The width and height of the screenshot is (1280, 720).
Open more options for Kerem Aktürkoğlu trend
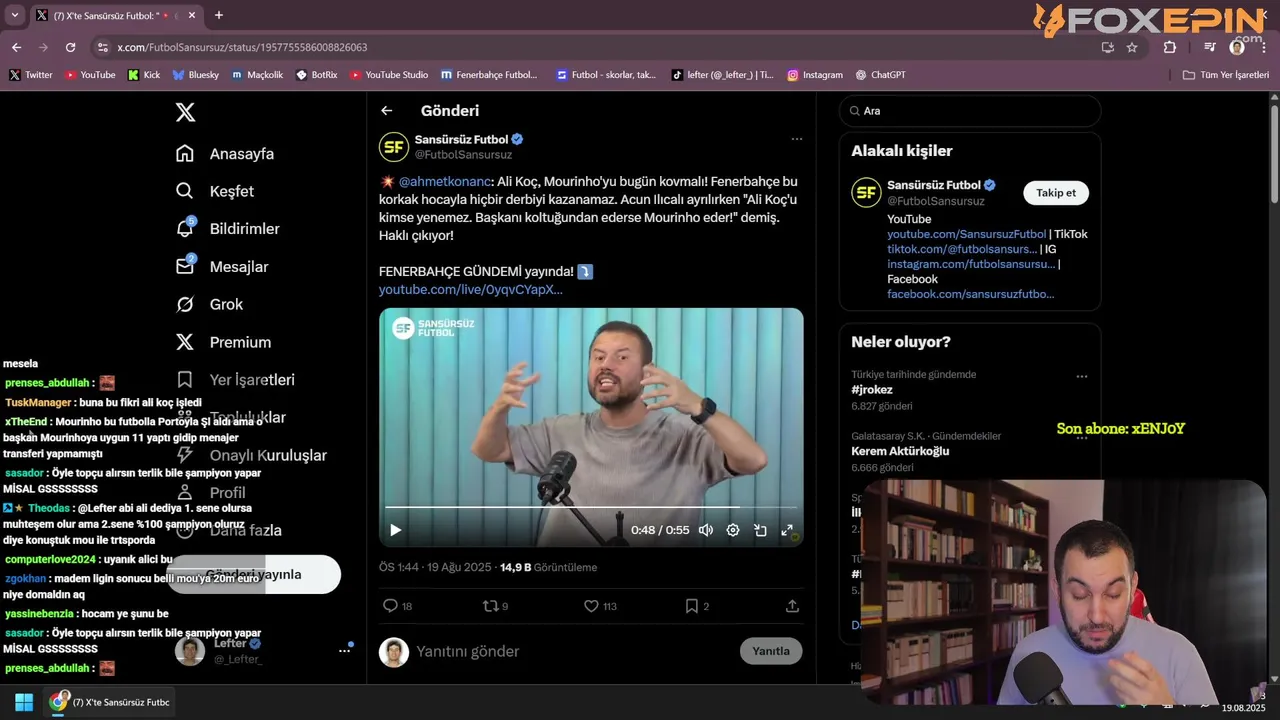point(1081,438)
